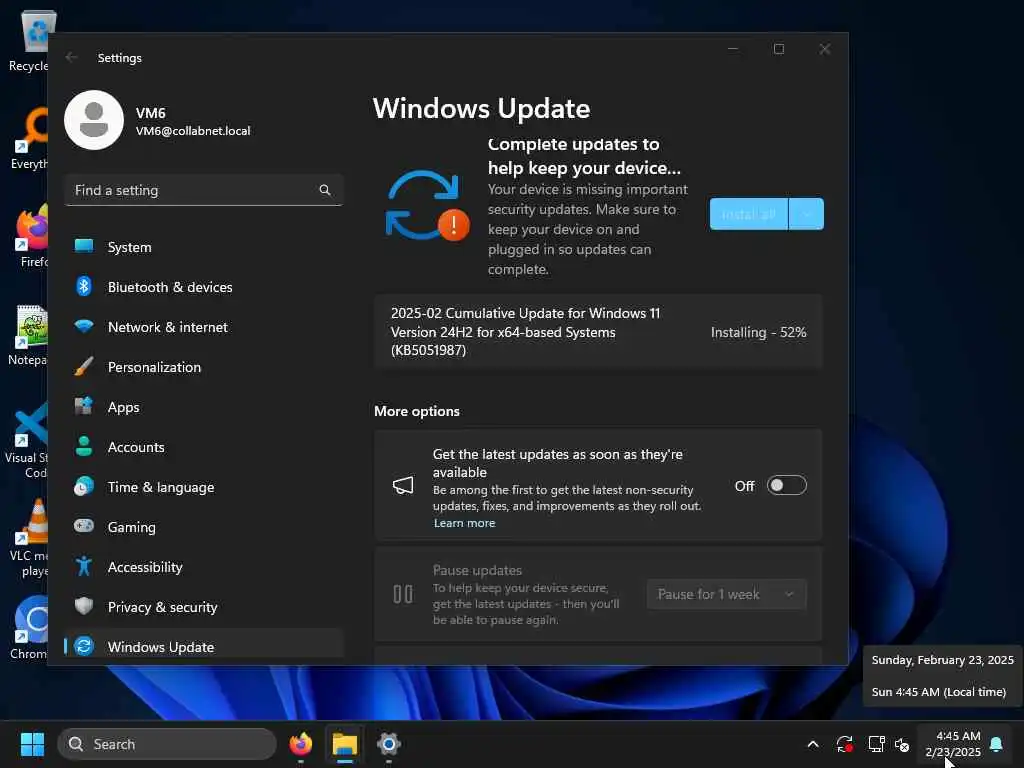Click the Network wifi icon
This screenshot has height=768, width=1024.
(84, 326)
